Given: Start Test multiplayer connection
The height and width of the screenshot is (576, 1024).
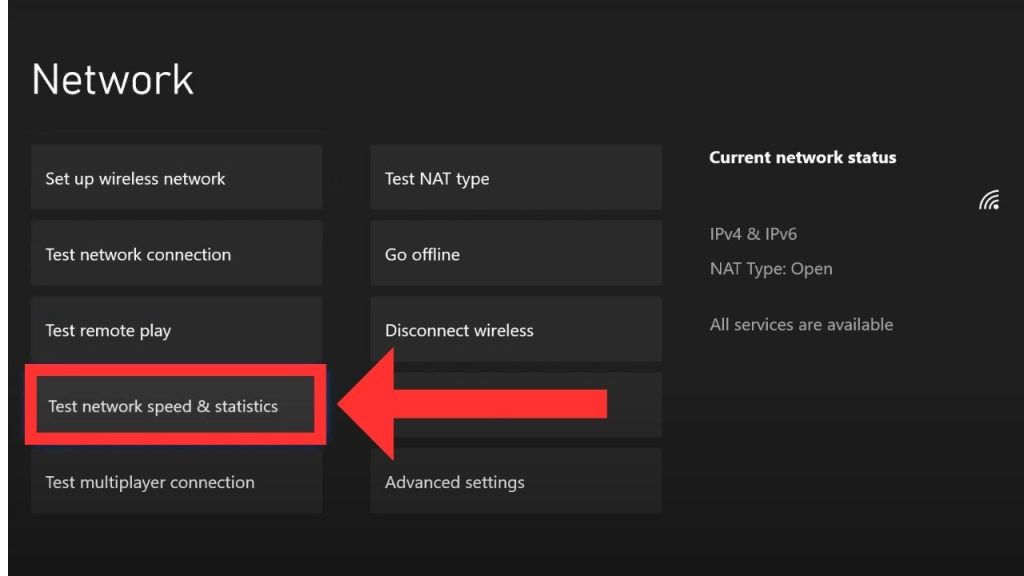Looking at the screenshot, I should pyautogui.click(x=176, y=482).
